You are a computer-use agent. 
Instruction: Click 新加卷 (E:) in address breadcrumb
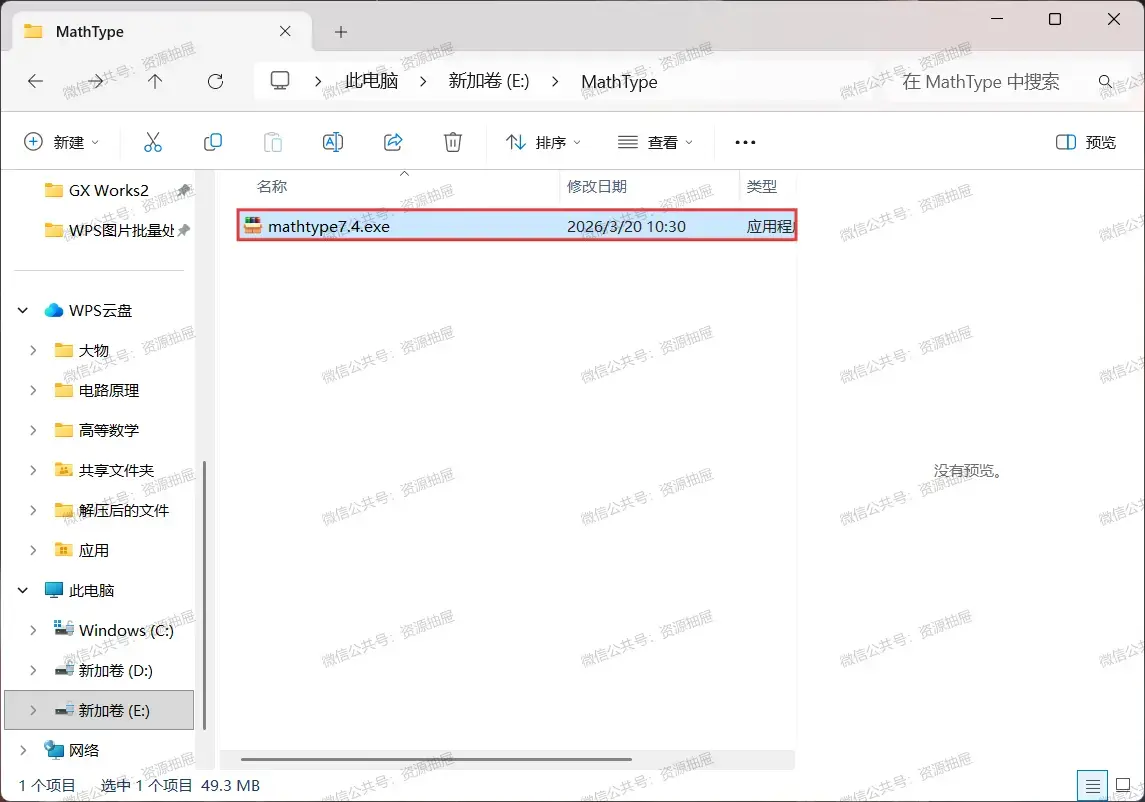coord(489,81)
